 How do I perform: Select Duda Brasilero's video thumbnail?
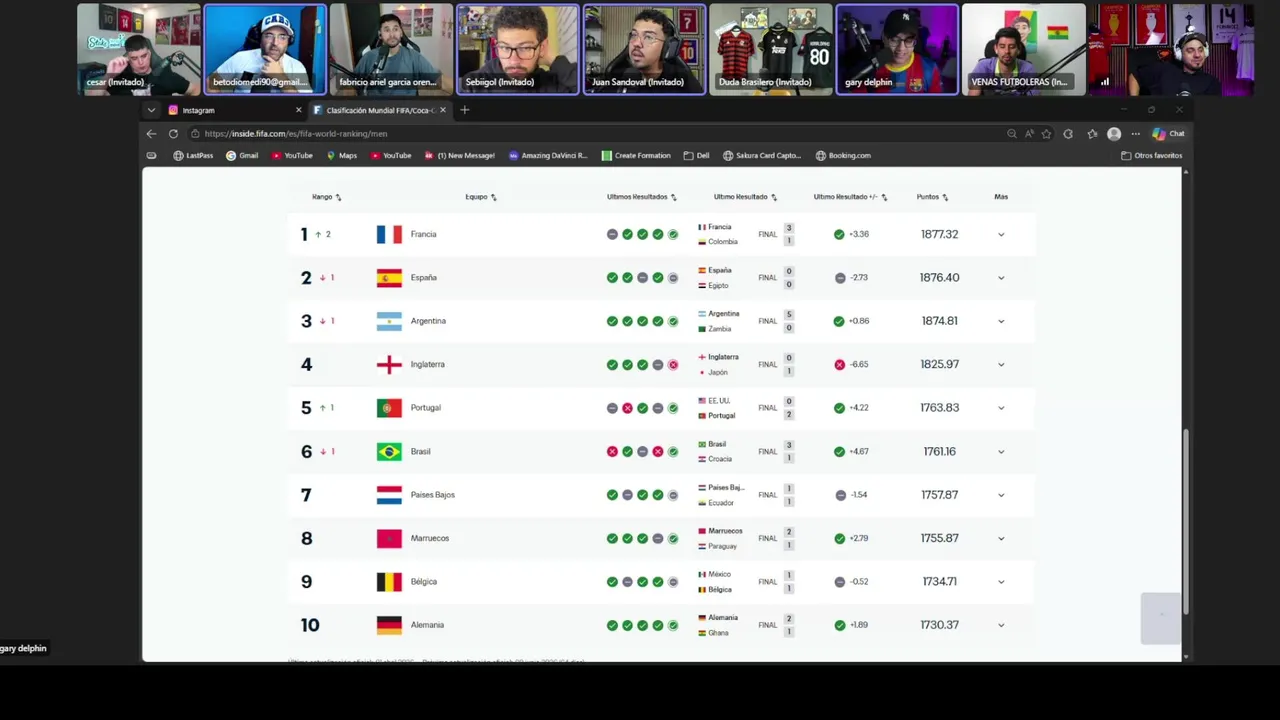click(771, 50)
